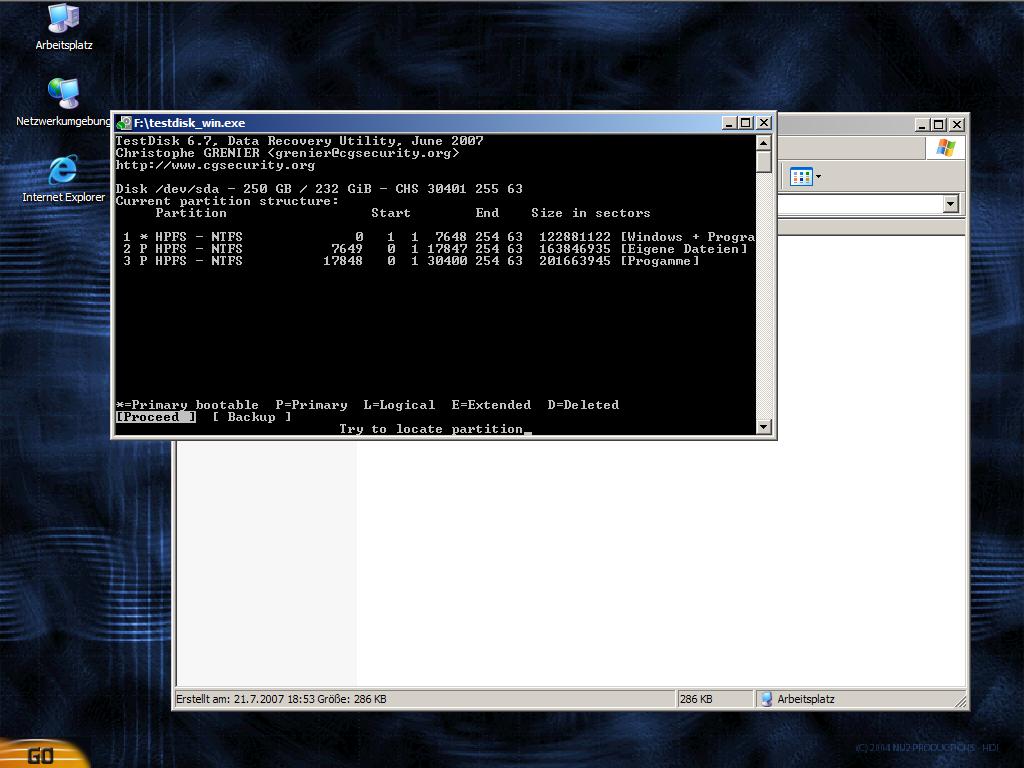Image resolution: width=1024 pixels, height=768 pixels.
Task: Click scroll down arrow in TestDisk console
Action: point(763,426)
